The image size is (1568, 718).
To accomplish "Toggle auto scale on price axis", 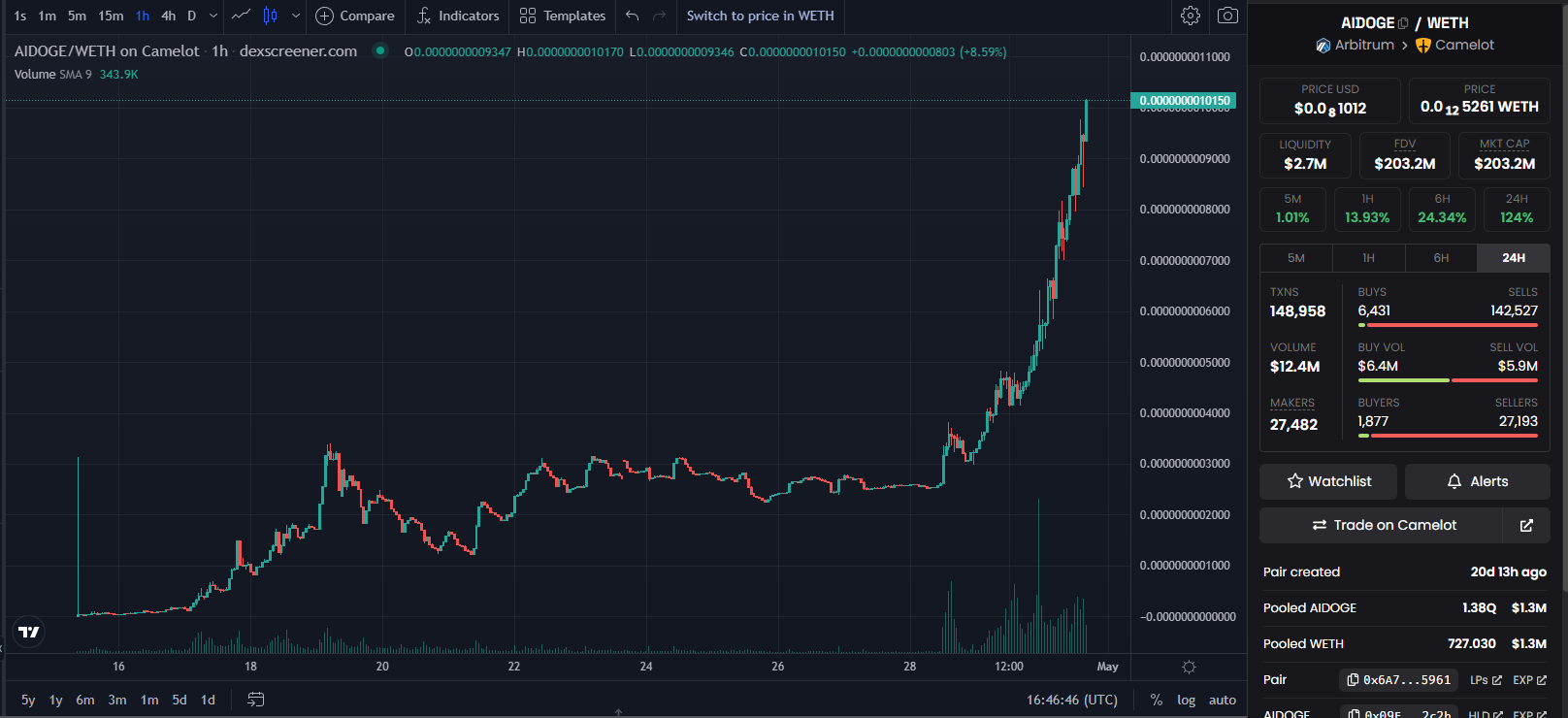I will (1223, 700).
